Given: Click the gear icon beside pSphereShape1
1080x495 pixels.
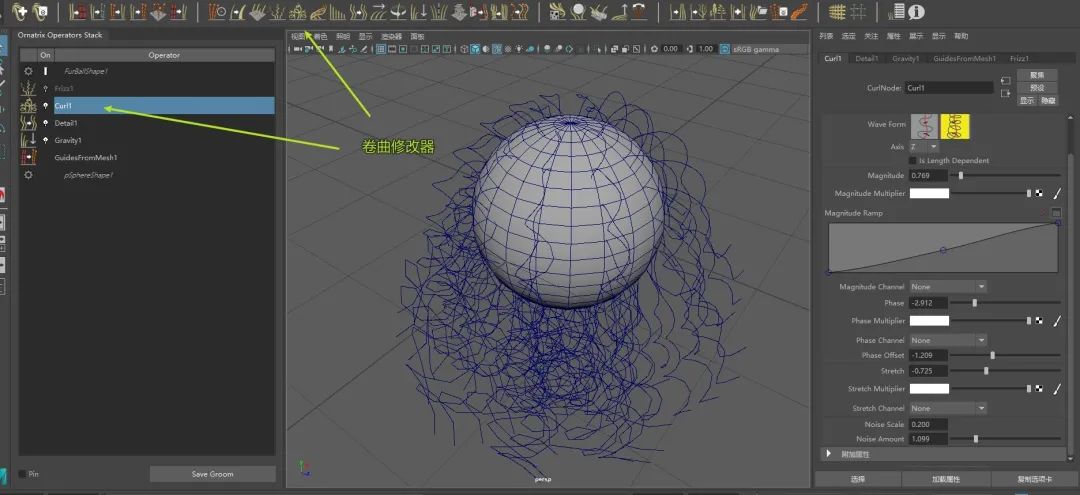Looking at the screenshot, I should pos(28,175).
